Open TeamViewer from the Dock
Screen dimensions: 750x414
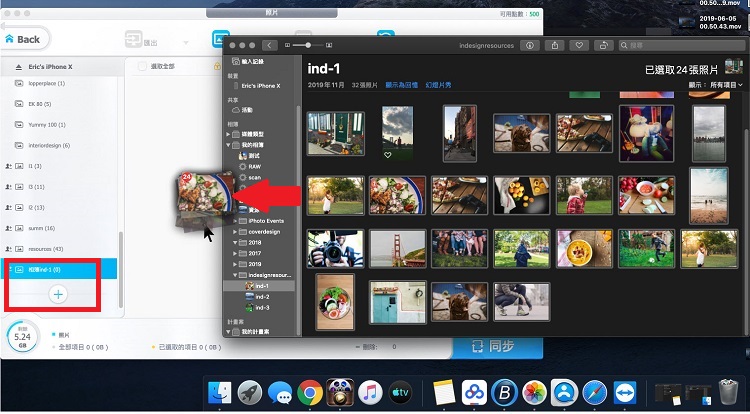pyautogui.click(x=625, y=394)
